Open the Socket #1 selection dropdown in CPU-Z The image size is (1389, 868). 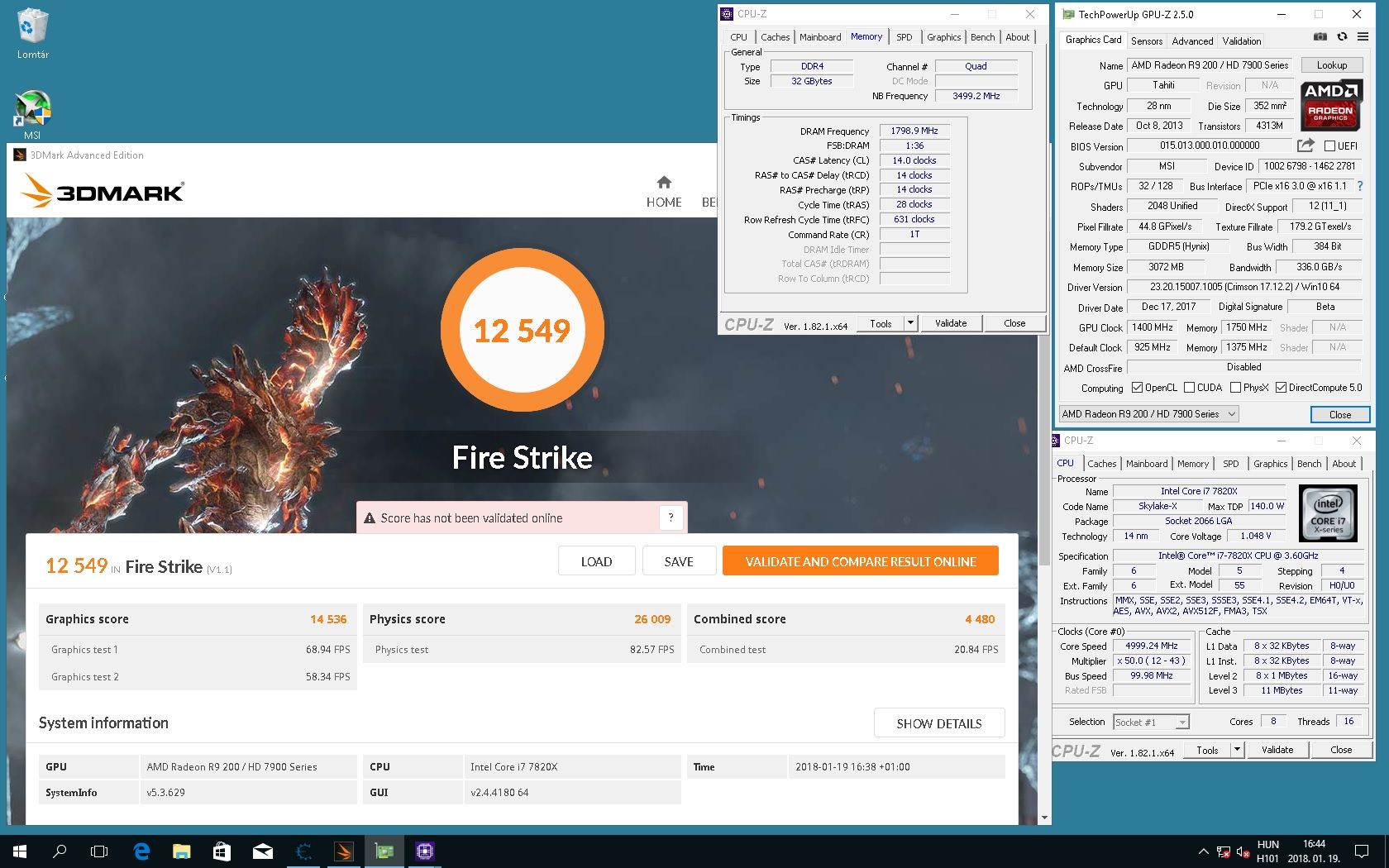coord(1152,722)
